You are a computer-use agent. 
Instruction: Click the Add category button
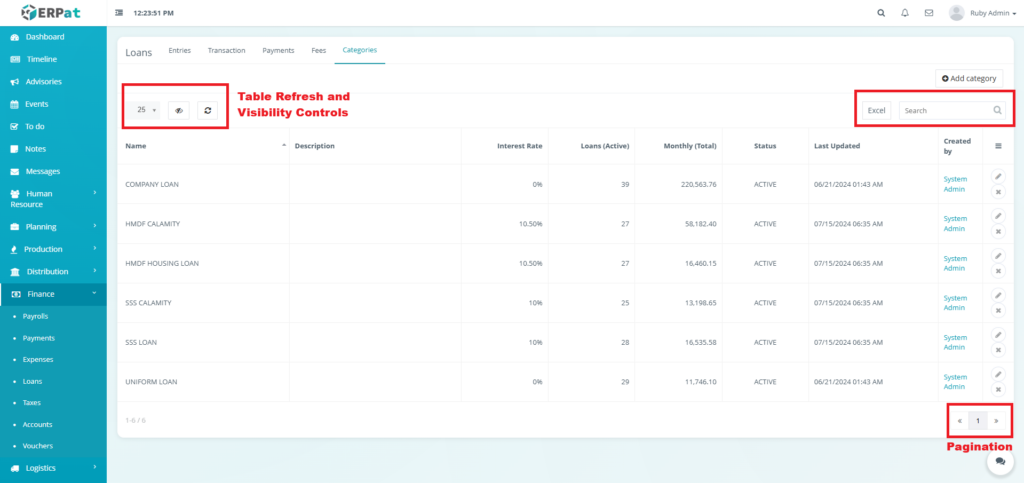pyautogui.click(x=969, y=78)
